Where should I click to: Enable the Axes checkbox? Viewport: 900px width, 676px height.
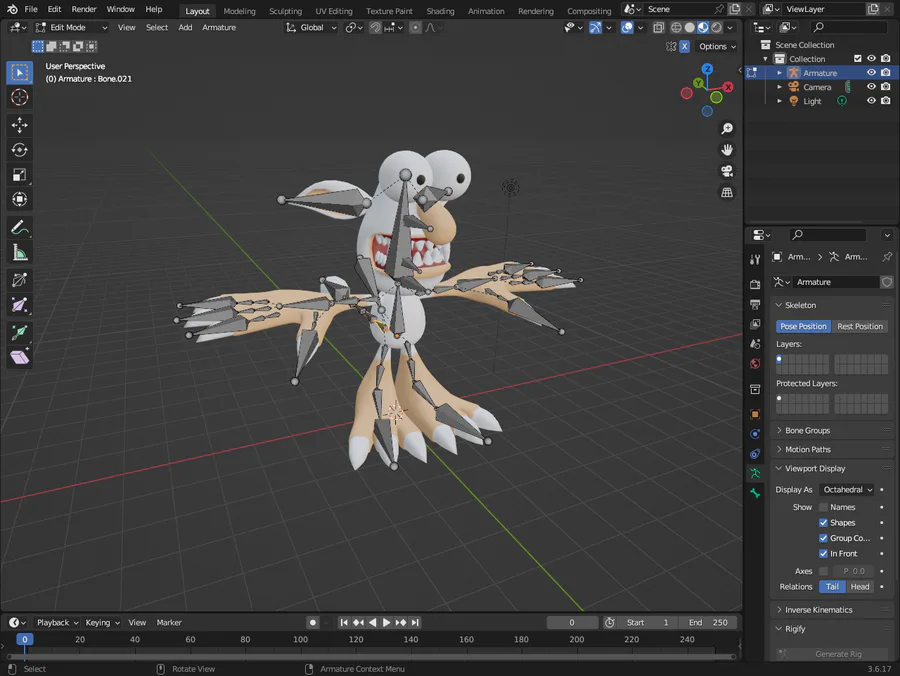[823, 571]
